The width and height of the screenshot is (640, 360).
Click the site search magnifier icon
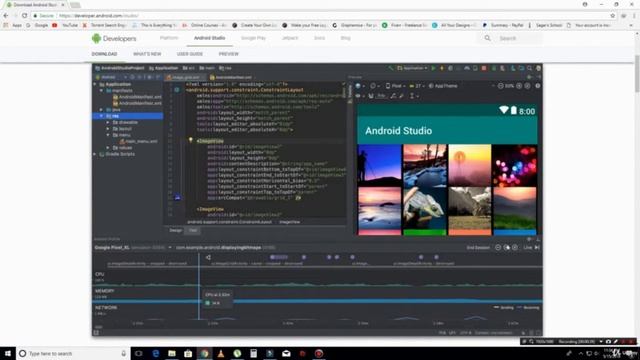coord(487,38)
